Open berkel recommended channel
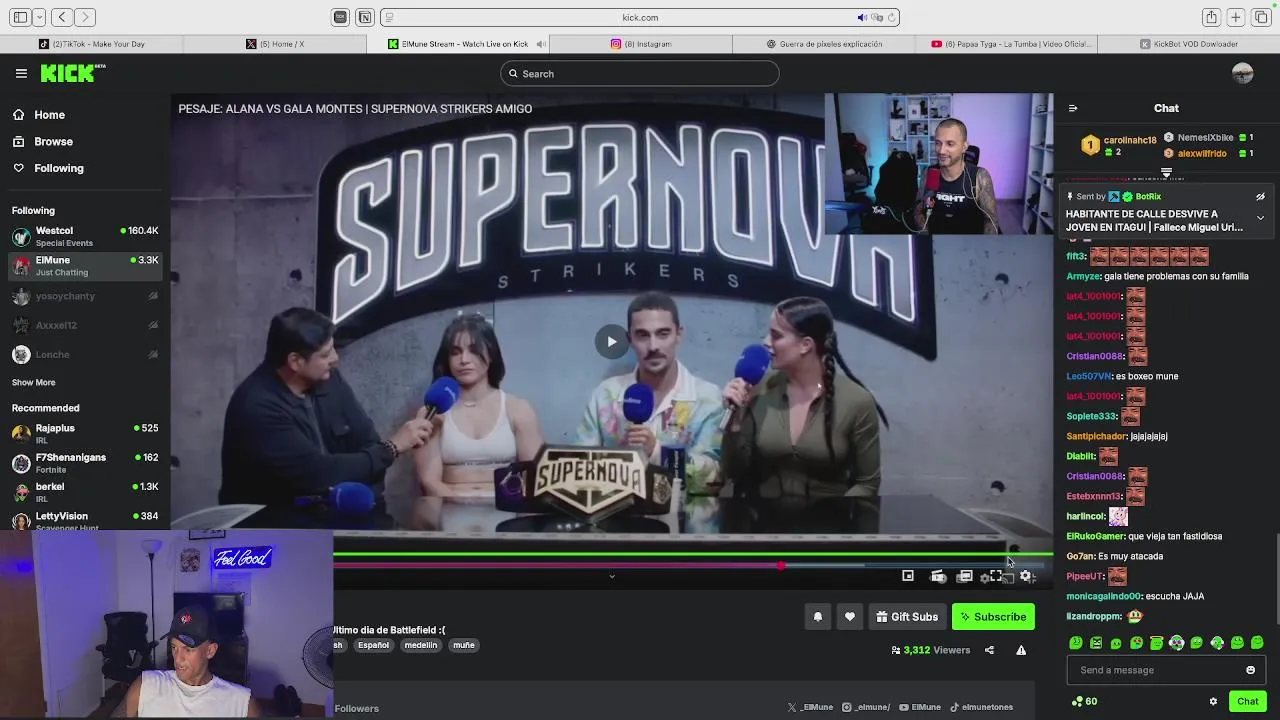 pyautogui.click(x=85, y=492)
